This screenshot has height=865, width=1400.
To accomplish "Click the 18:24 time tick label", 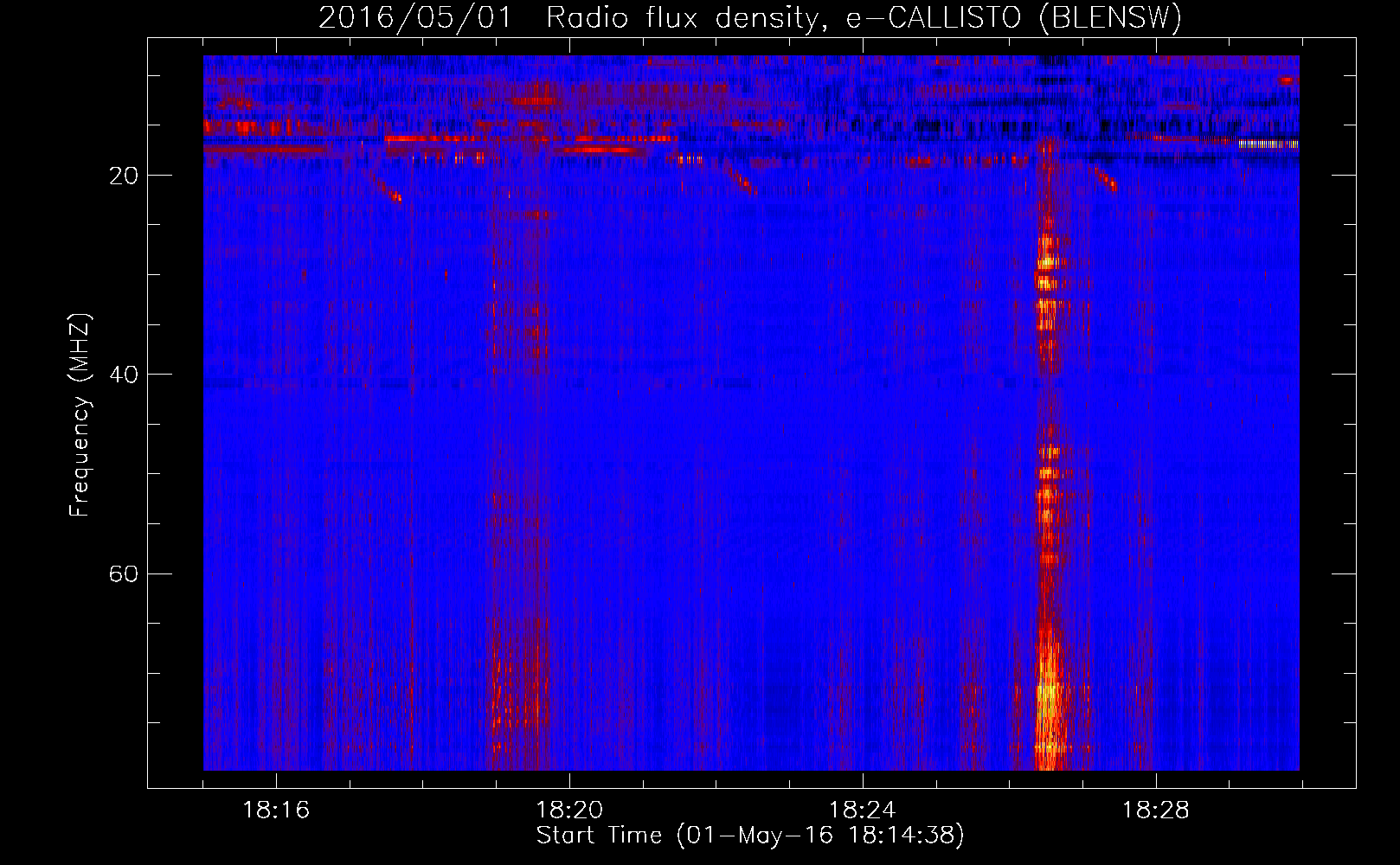I will click(x=863, y=810).
